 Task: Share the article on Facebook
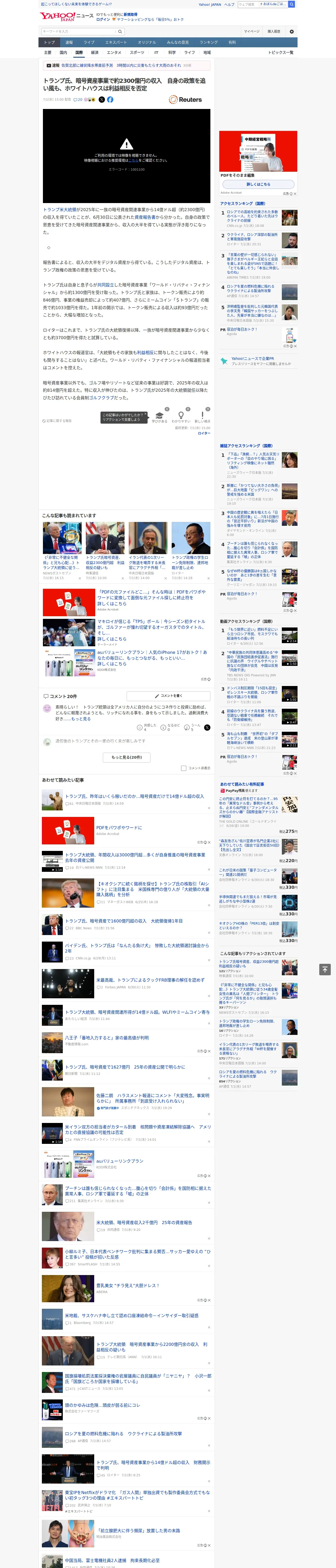pos(110,99)
